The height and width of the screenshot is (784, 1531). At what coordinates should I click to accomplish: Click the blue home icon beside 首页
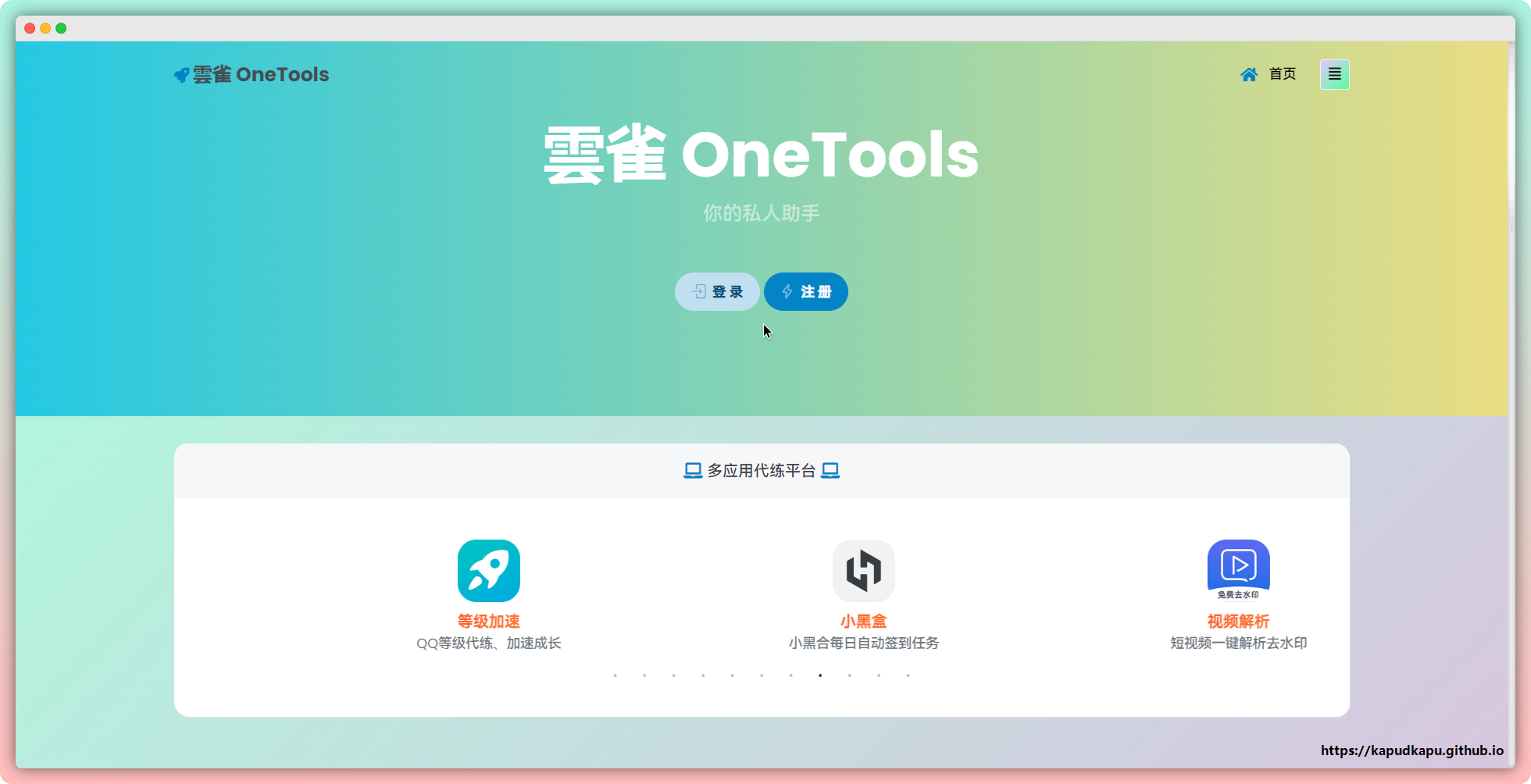pos(1249,74)
